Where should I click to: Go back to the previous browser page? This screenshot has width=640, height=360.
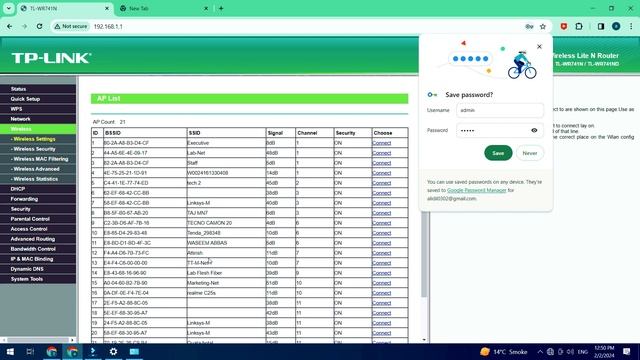pos(9,27)
